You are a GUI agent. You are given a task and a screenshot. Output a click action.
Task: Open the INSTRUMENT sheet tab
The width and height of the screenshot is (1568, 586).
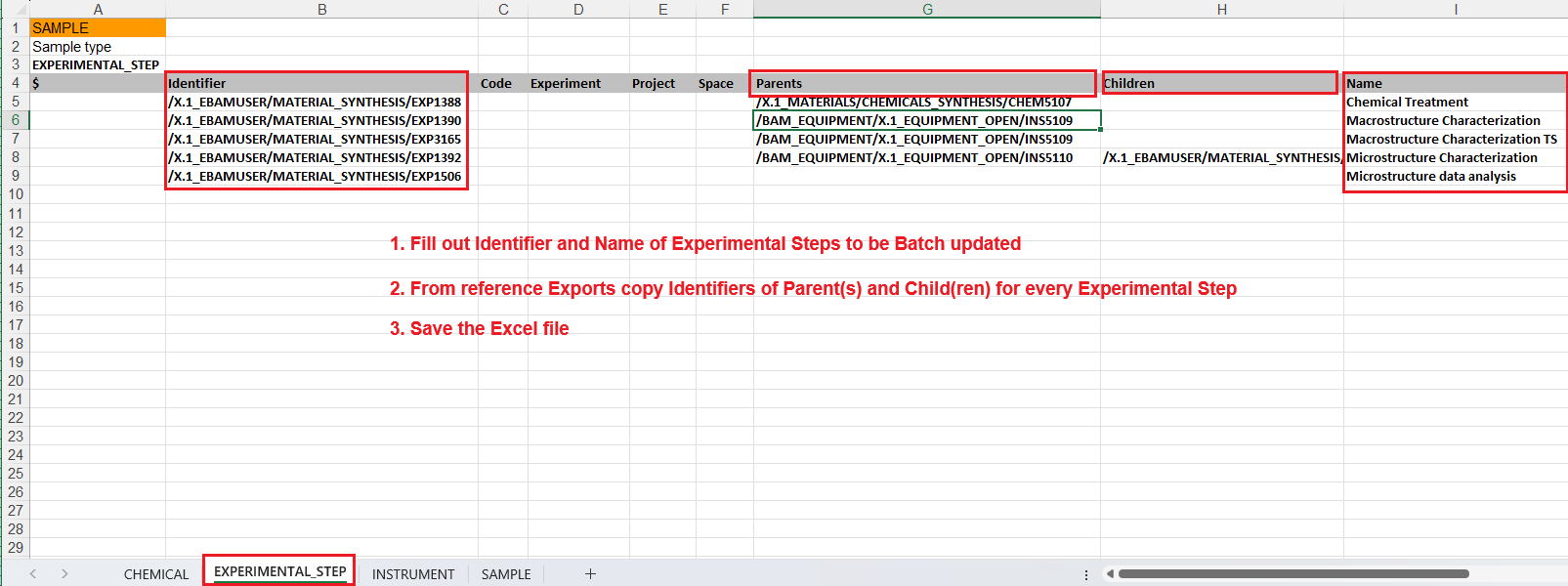(x=413, y=574)
